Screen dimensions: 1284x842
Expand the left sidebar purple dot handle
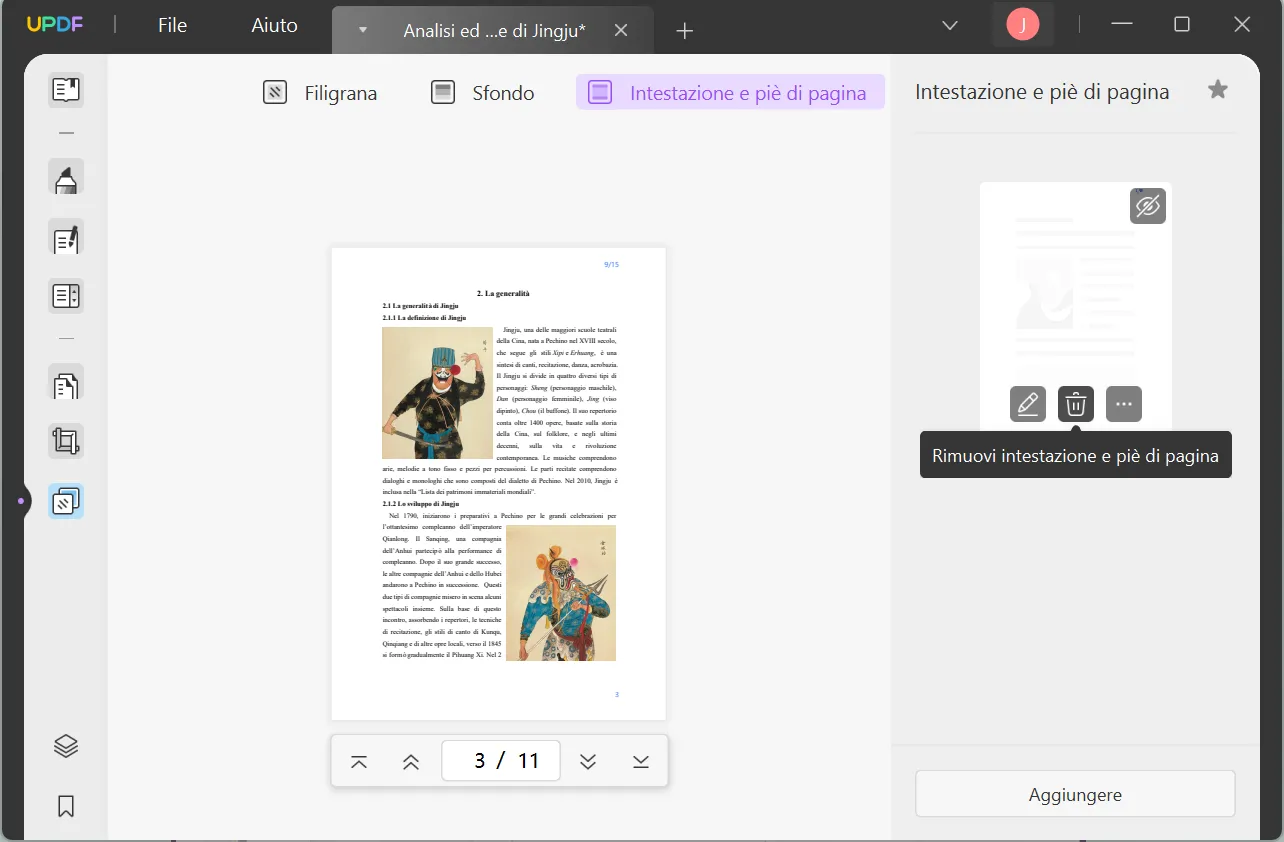point(20,500)
